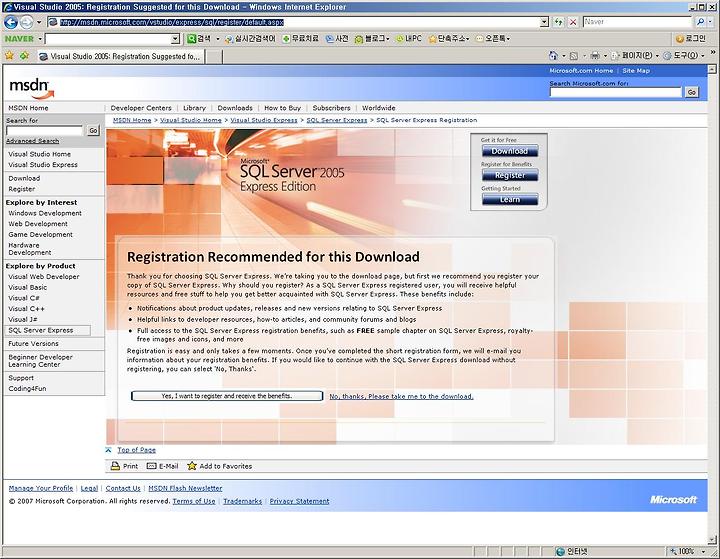Screen dimensions: 720x559
Task: Open a new blank tab
Action: [214, 56]
